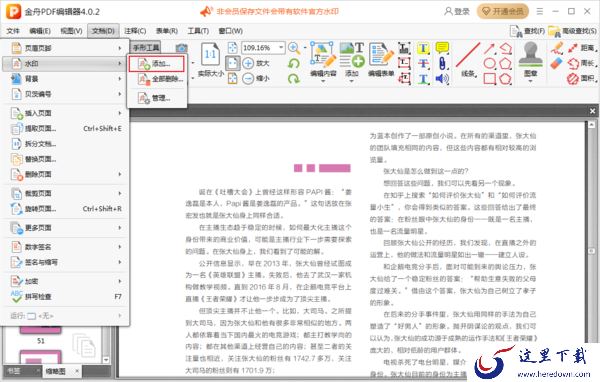Choose 全部删除... in the watermark submenu

click(x=157, y=79)
